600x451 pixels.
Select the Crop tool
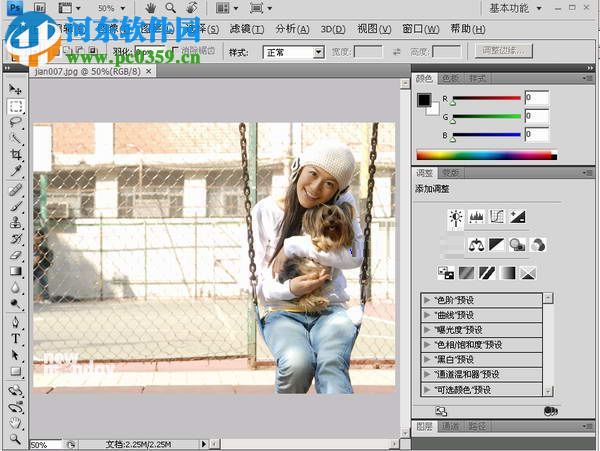(15, 155)
